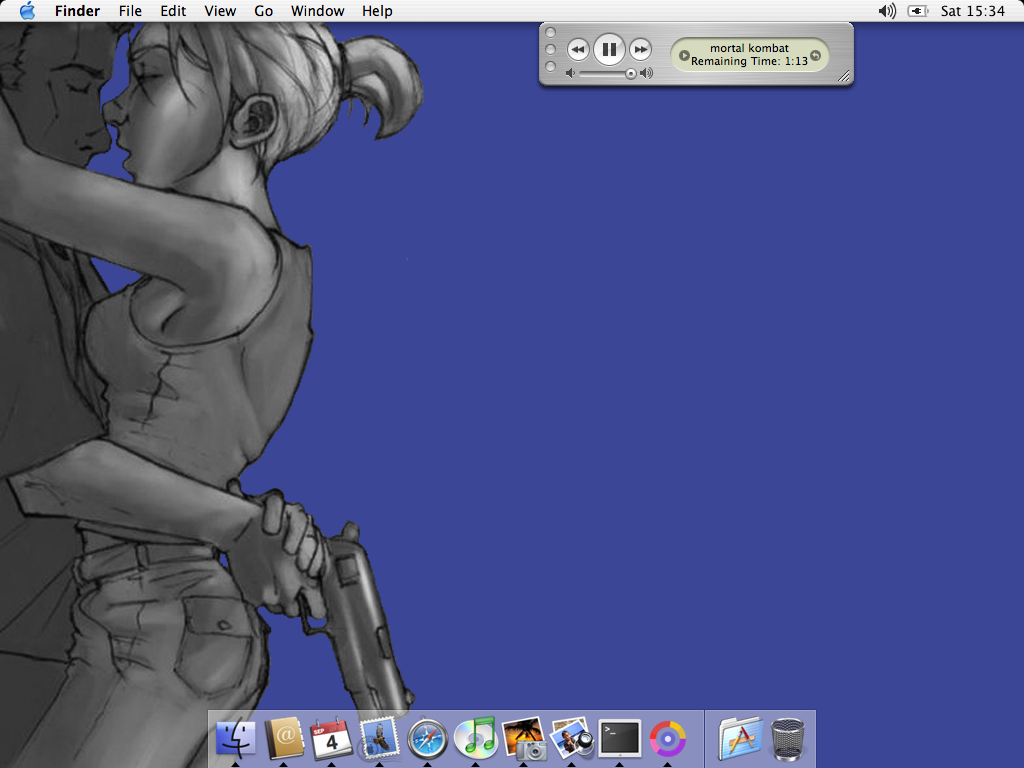The width and height of the screenshot is (1024, 768).
Task: Open Finder from the Dock
Action: coord(235,738)
